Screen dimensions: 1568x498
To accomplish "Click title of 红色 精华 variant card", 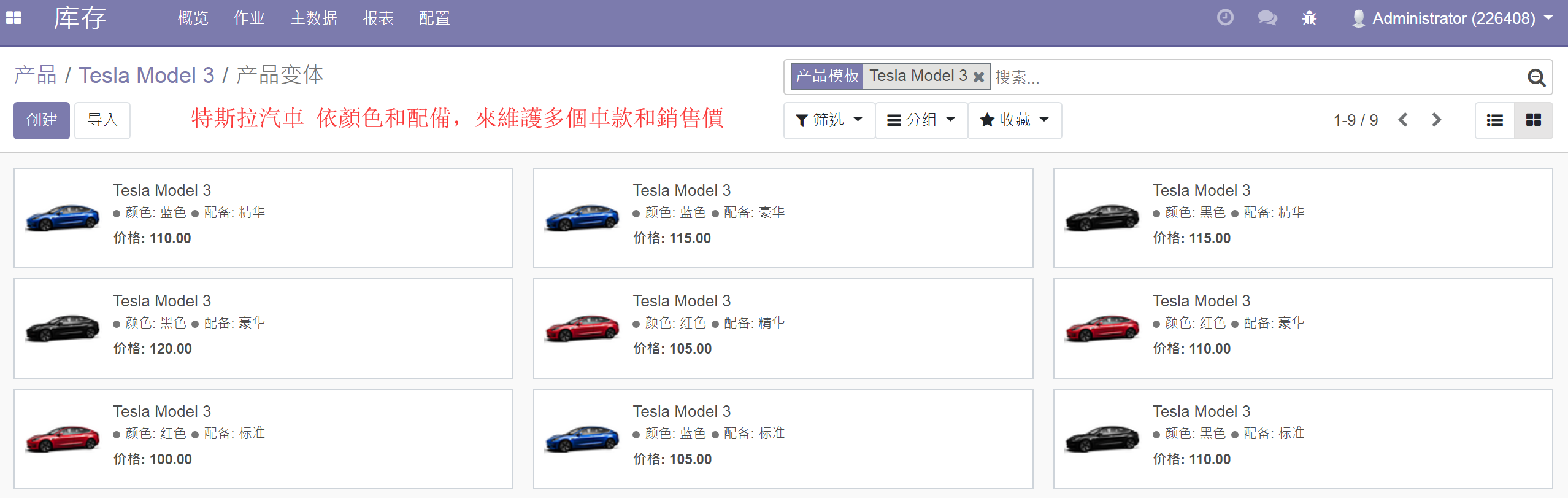I will point(682,301).
